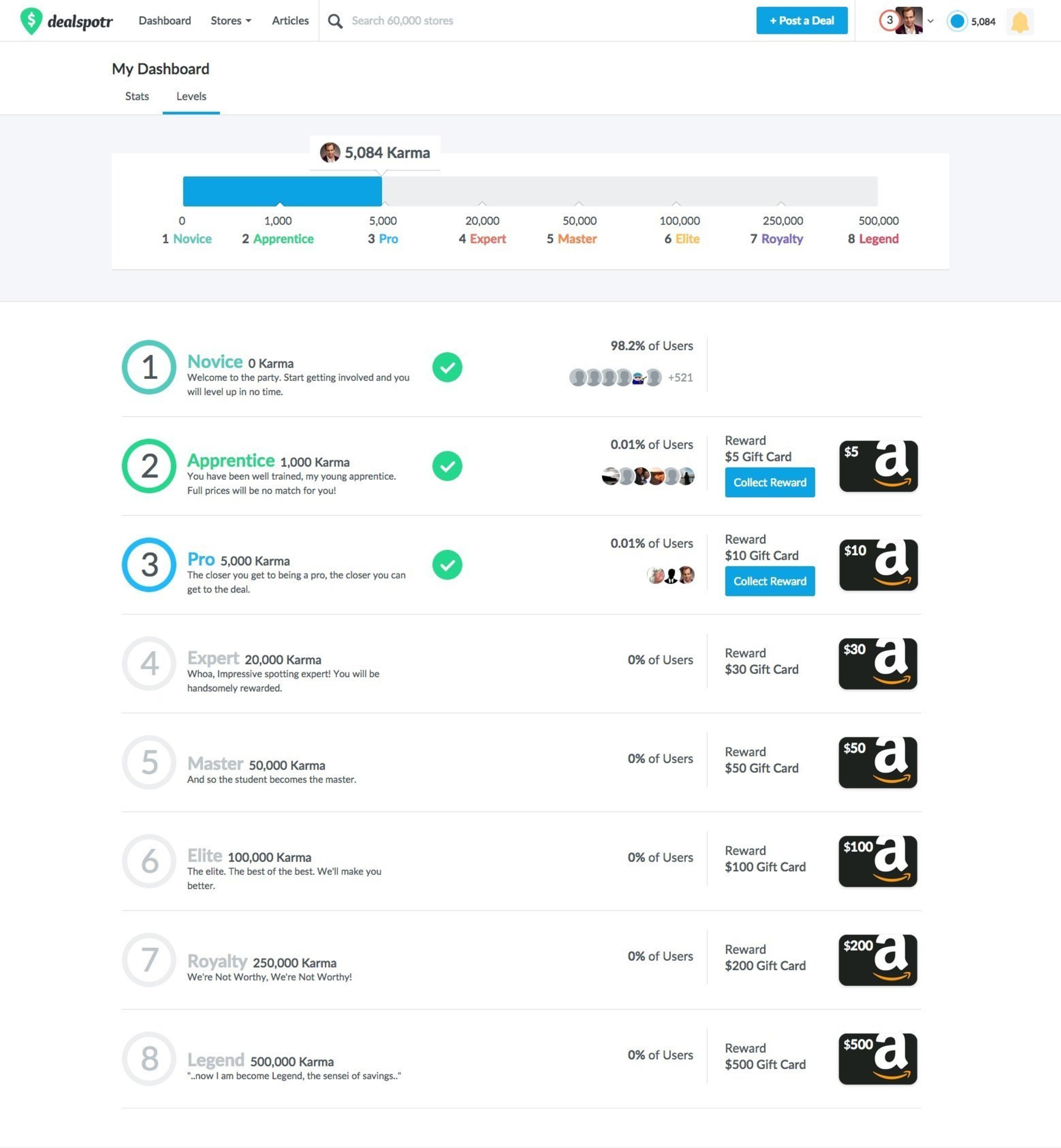Click the 100,000 milestone marker label

680,221
